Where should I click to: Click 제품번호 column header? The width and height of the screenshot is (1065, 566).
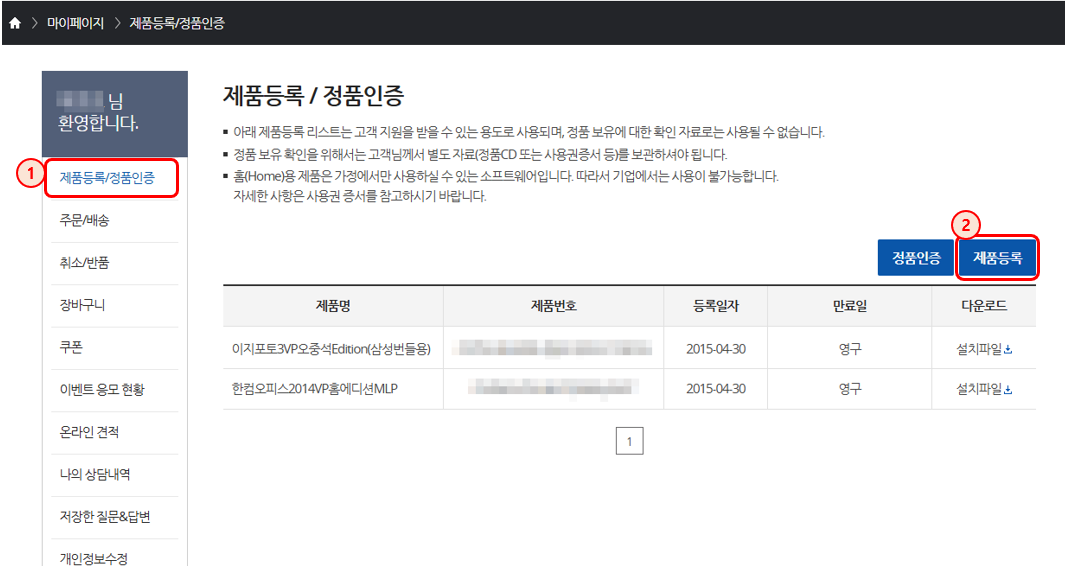(x=554, y=306)
